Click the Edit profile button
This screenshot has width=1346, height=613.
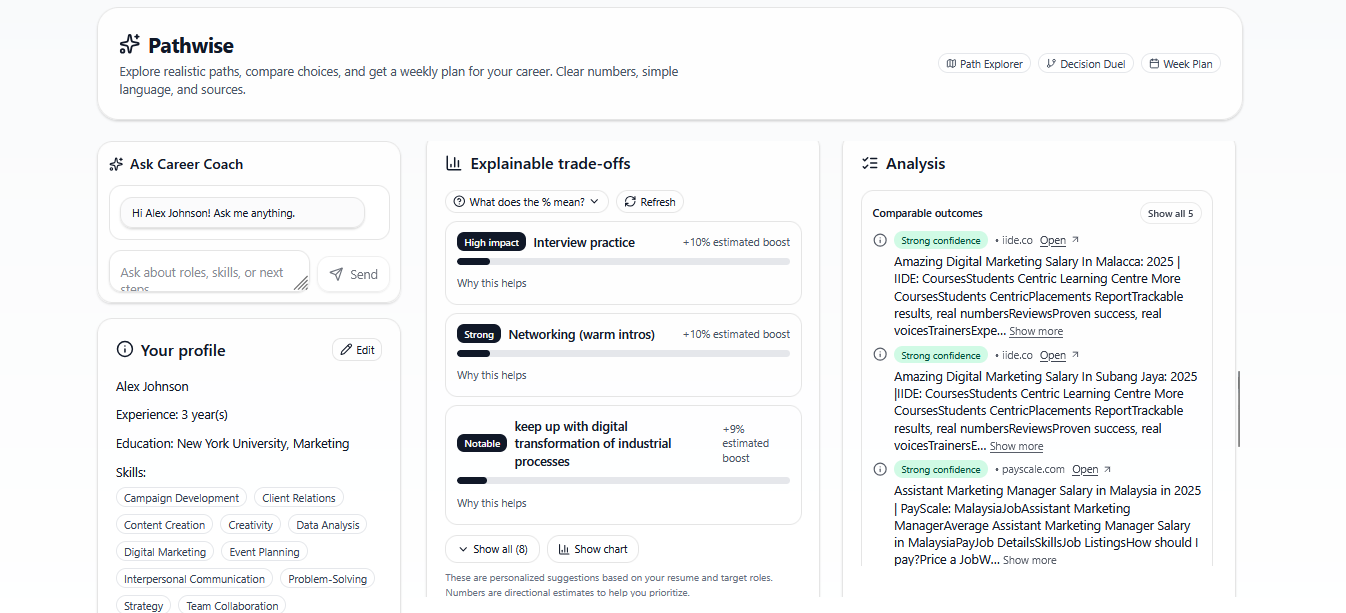point(357,350)
